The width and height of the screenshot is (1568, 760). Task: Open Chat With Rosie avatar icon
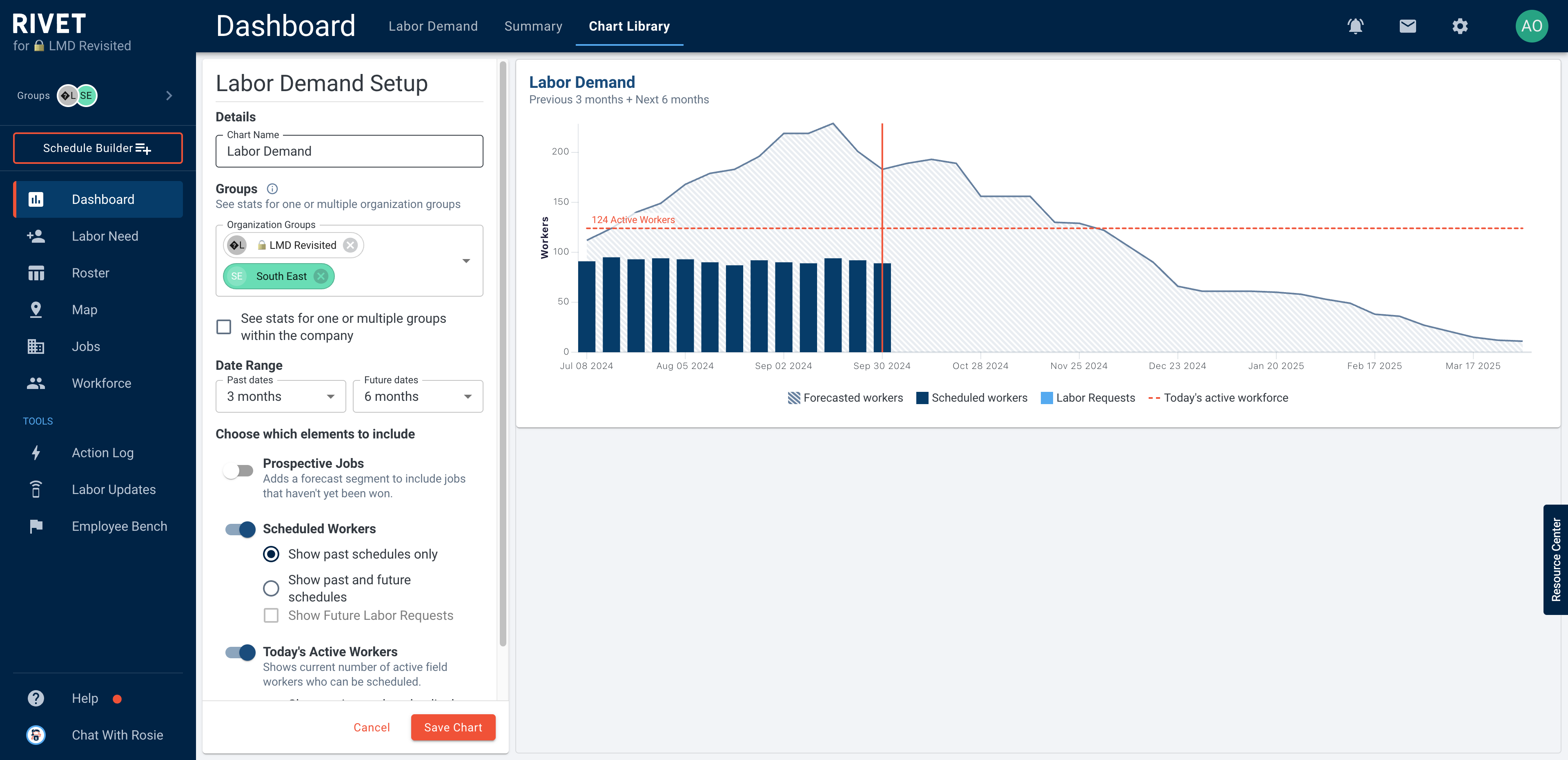[36, 735]
